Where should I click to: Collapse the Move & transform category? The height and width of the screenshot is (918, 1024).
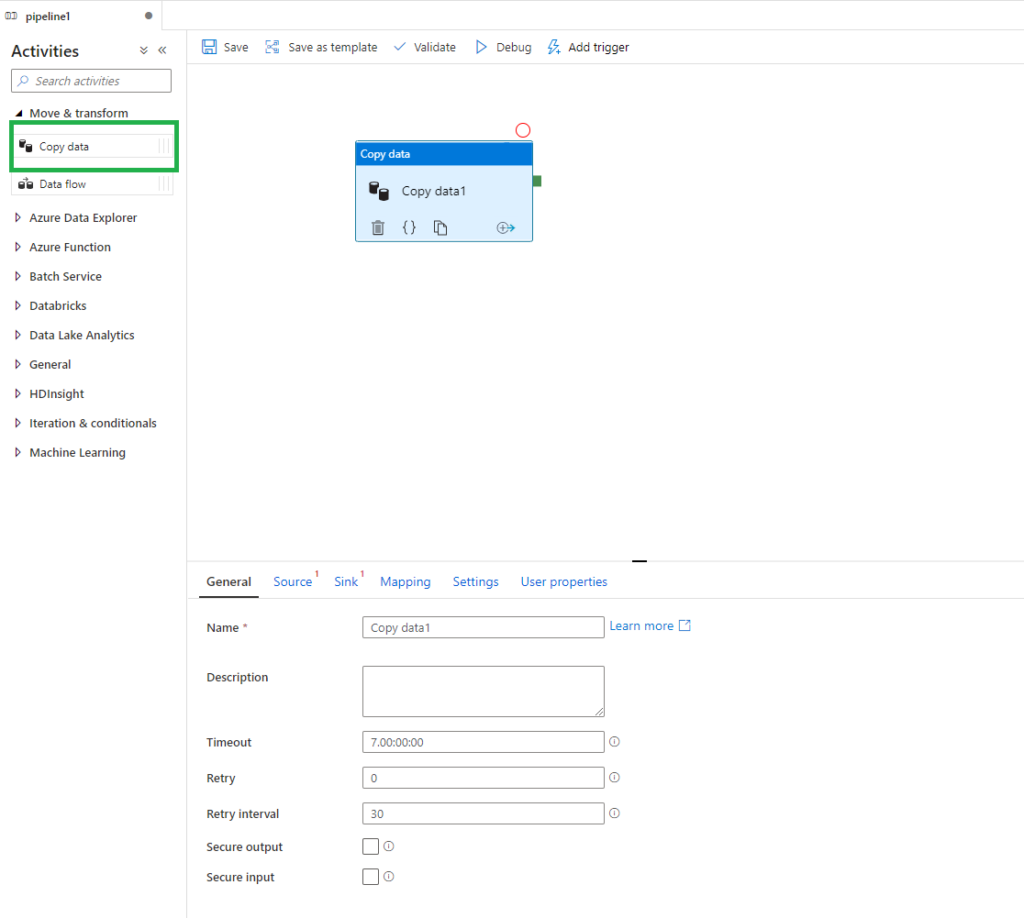19,113
